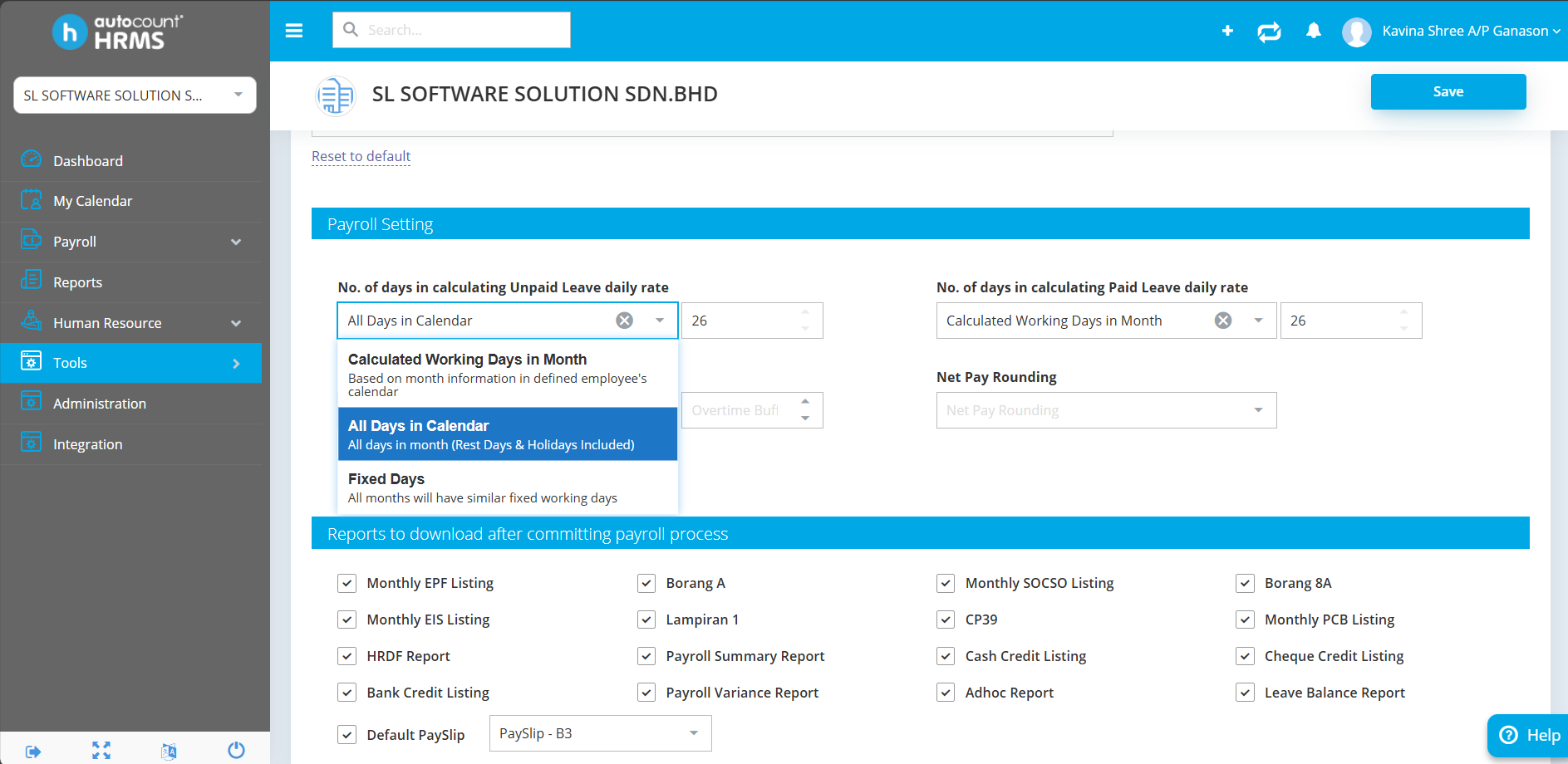This screenshot has width=1568, height=764.
Task: Click the plus quick-add icon
Action: pos(1227,31)
